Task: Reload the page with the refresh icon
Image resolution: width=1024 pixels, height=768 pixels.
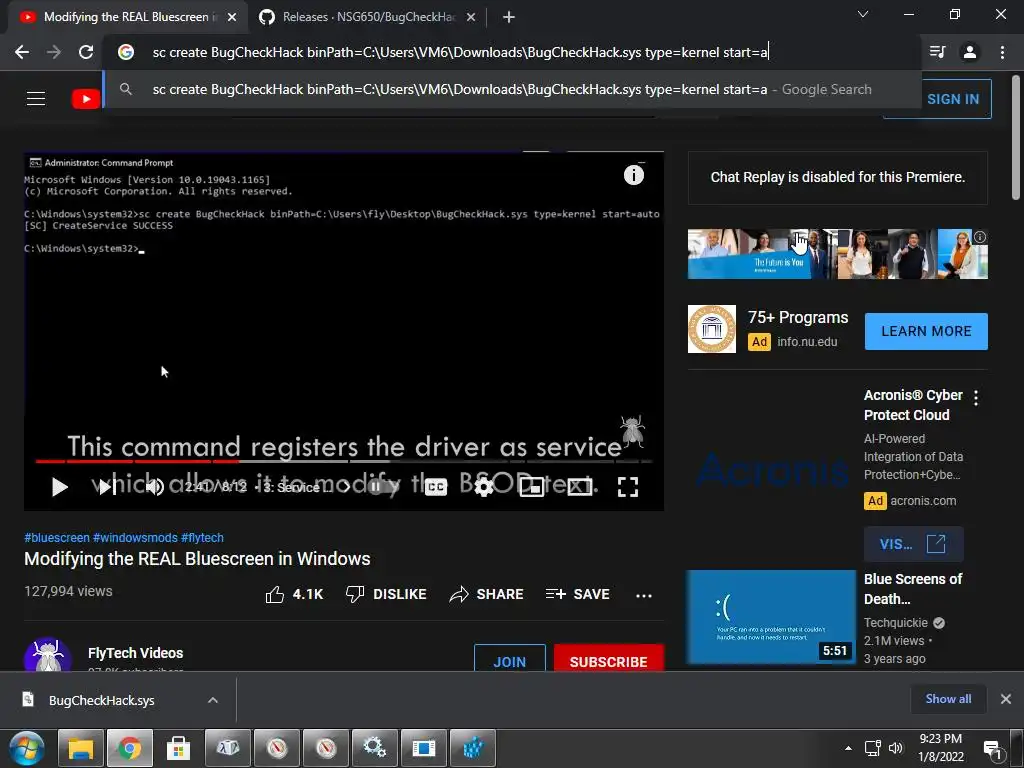Action: point(86,52)
